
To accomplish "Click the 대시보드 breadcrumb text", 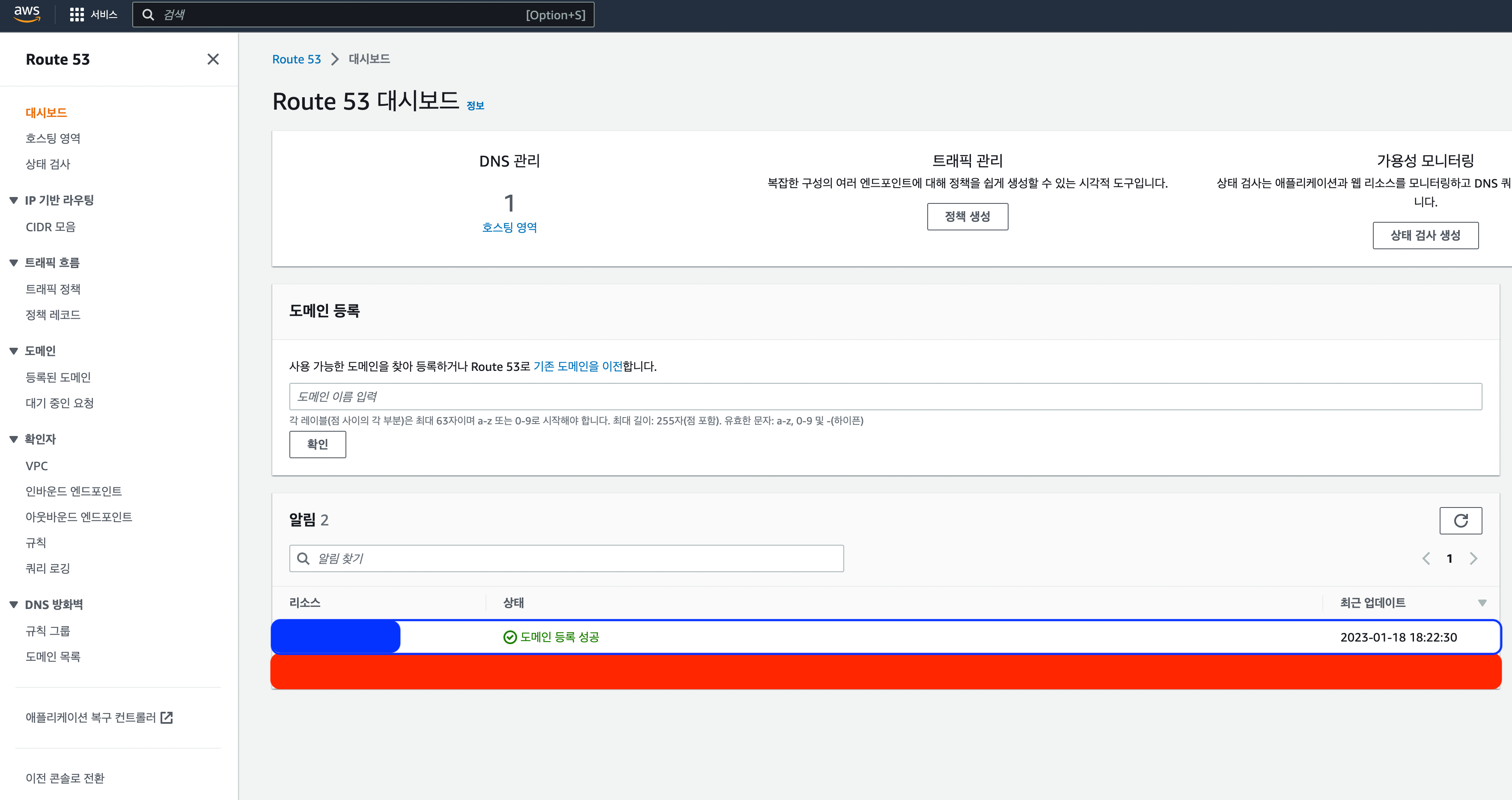I will click(x=369, y=60).
